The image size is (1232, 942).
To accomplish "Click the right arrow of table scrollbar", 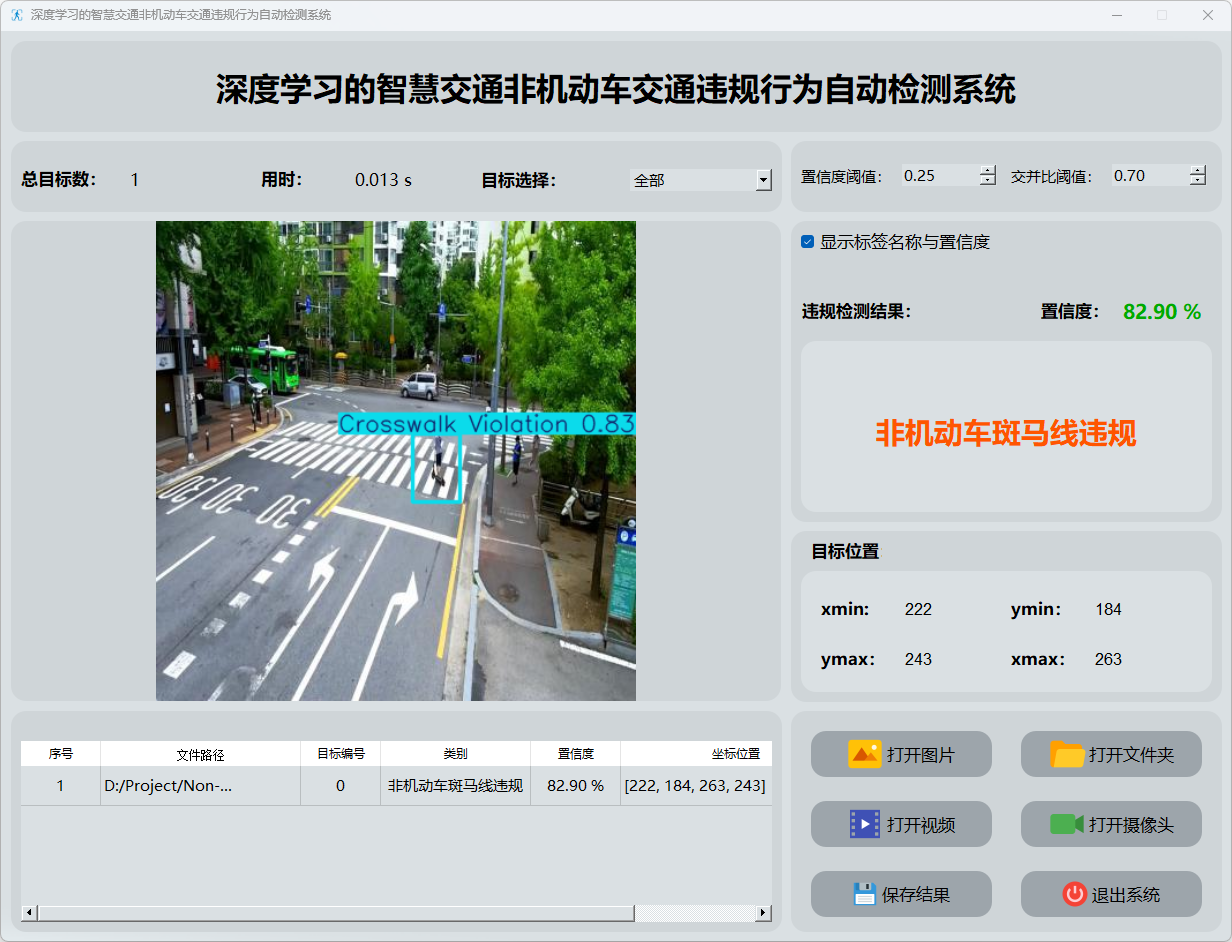I will [763, 913].
